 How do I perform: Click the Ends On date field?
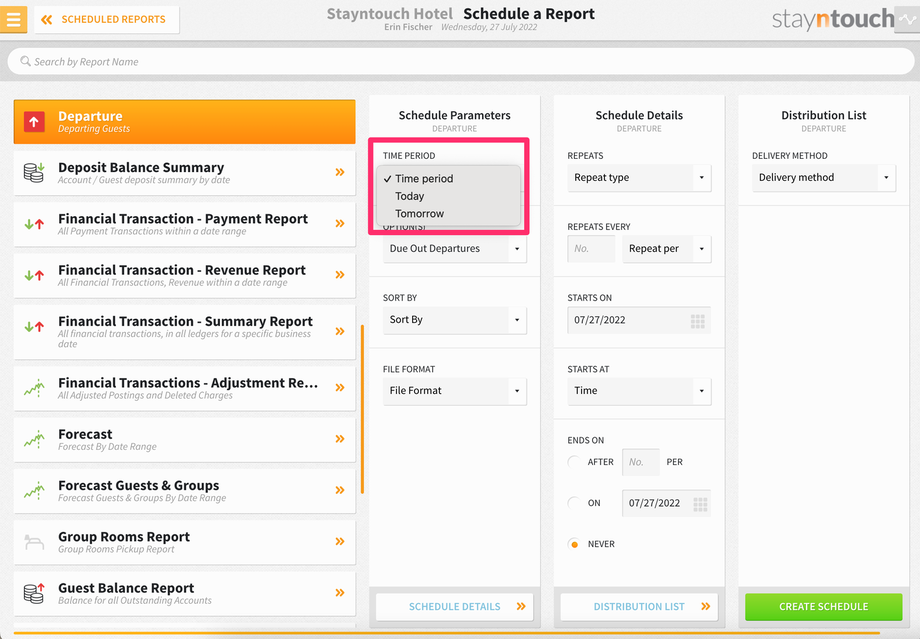point(667,503)
